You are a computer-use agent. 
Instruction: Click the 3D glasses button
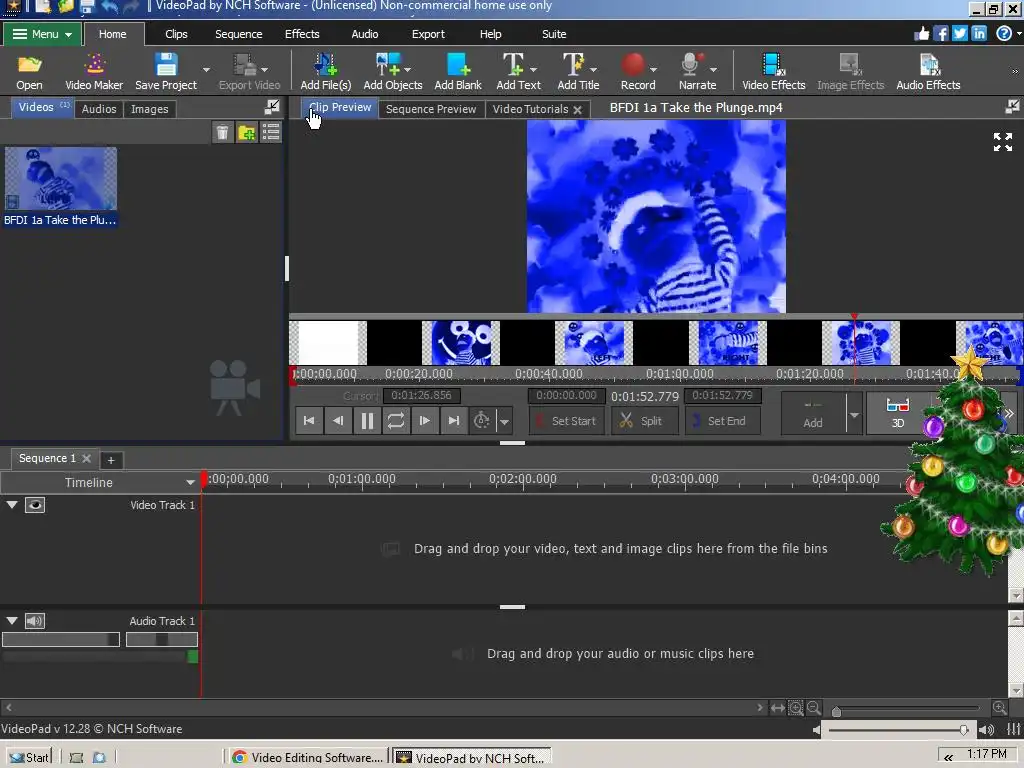click(898, 413)
